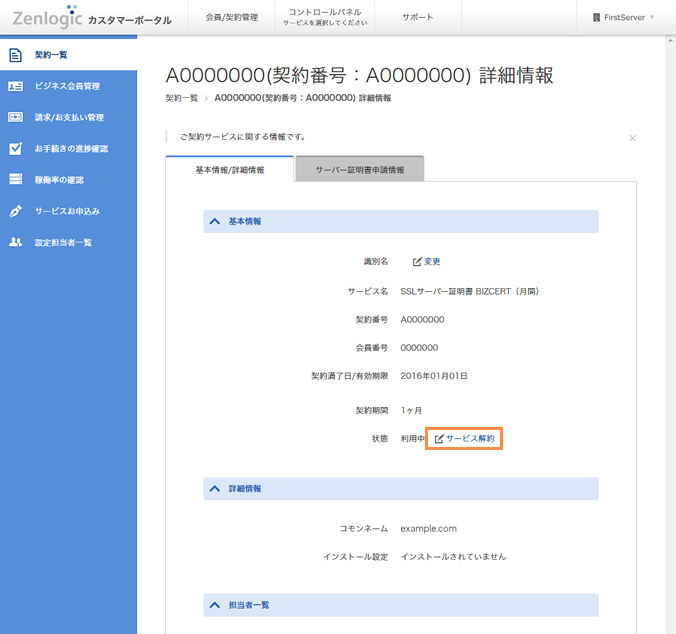
Task: Click the お手続きの進捗確認 checkmark icon
Action: (x=15, y=149)
